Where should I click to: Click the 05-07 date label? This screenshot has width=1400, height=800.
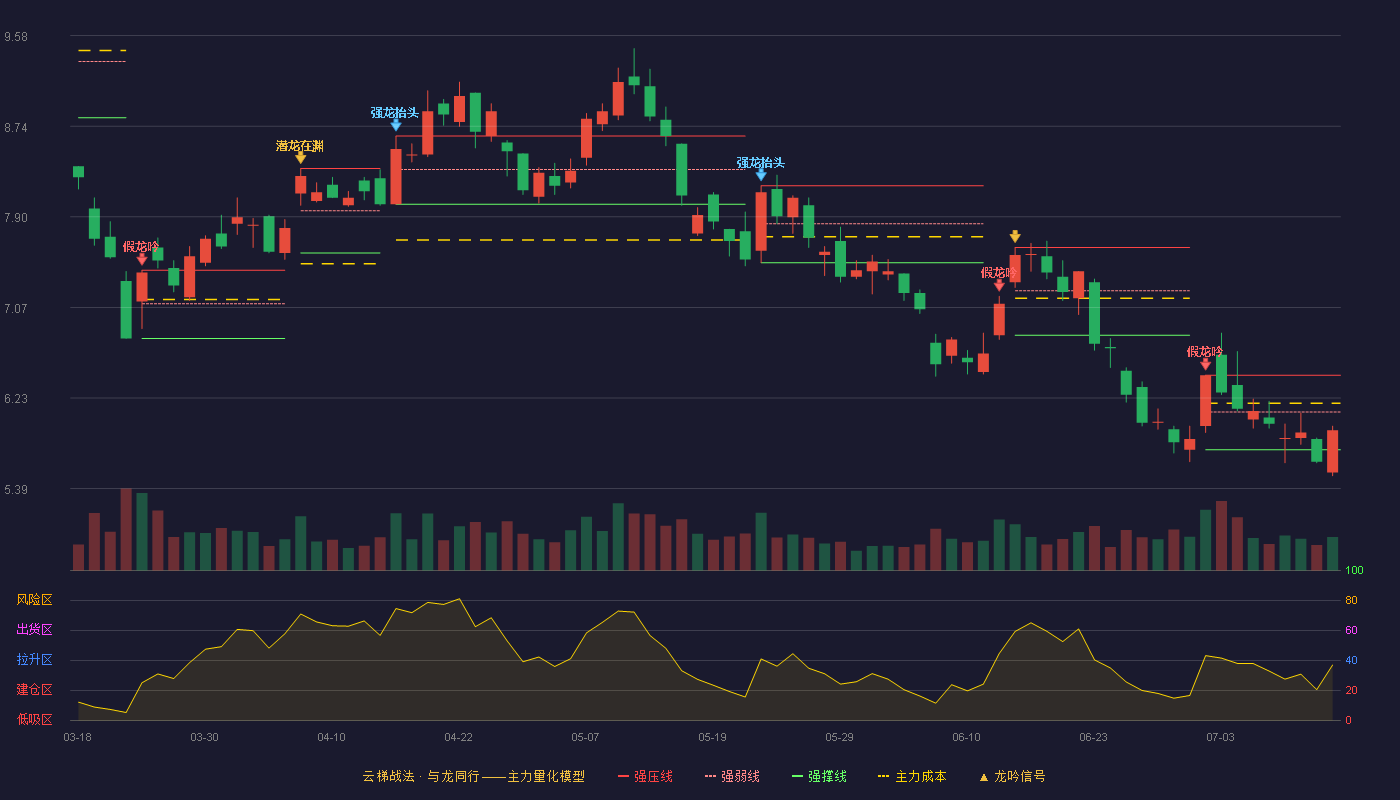[585, 737]
